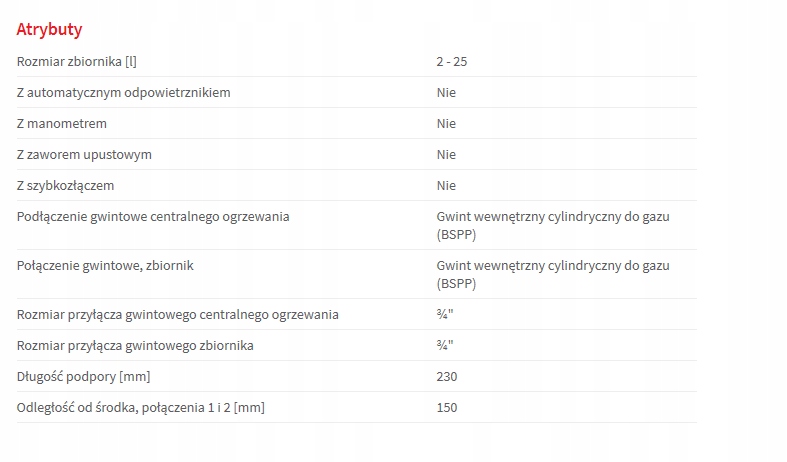Select the Z manometrem label
The height and width of the screenshot is (462, 787).
62,124
